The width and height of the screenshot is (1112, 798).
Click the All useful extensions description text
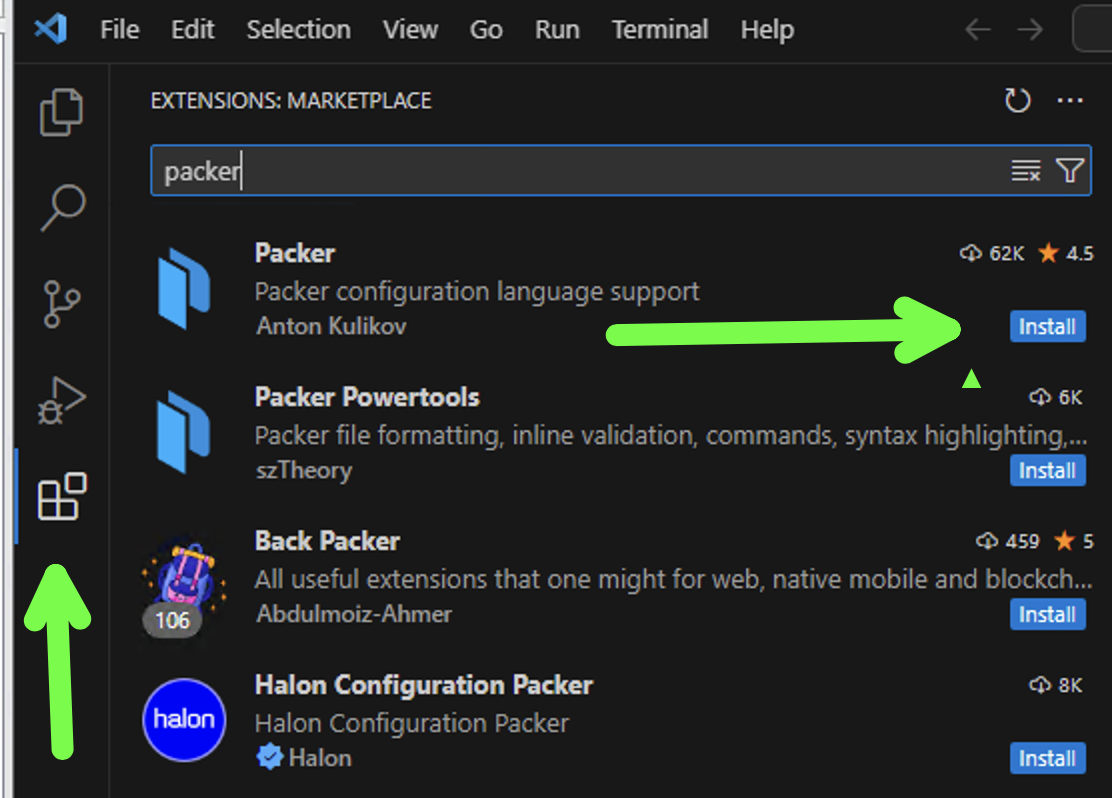pyautogui.click(x=673, y=580)
